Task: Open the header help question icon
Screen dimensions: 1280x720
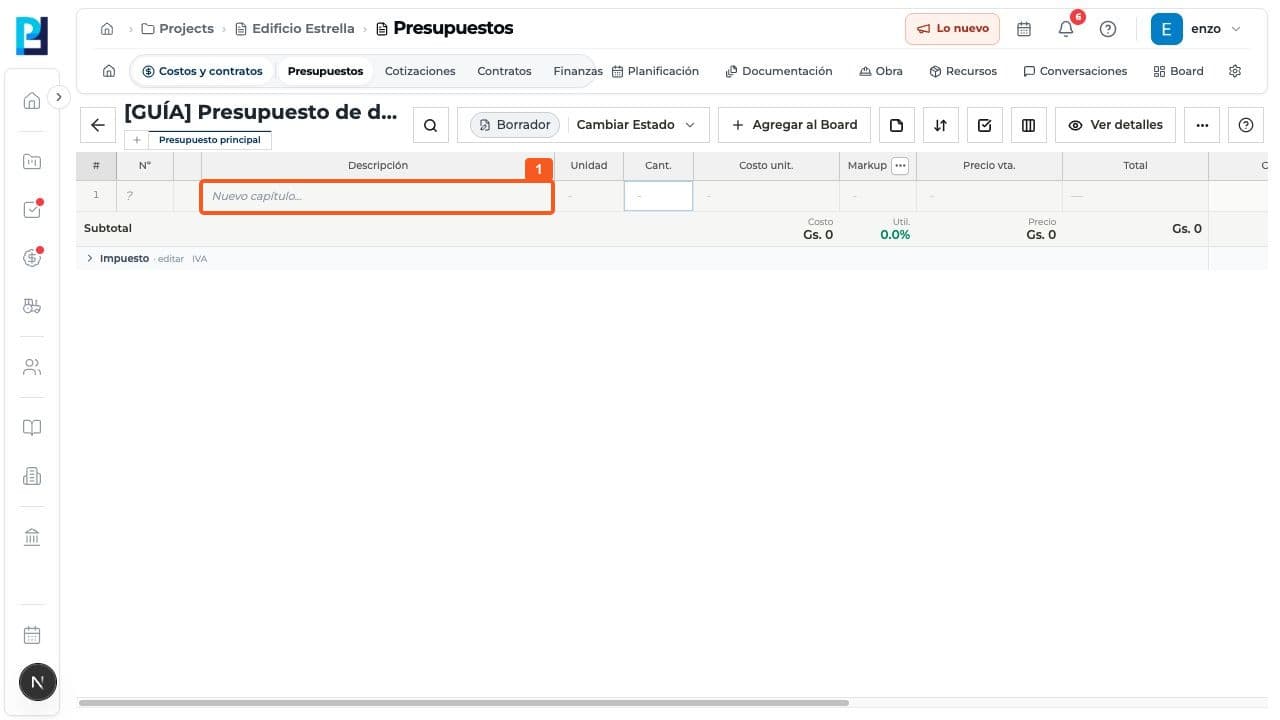Action: [x=1108, y=29]
